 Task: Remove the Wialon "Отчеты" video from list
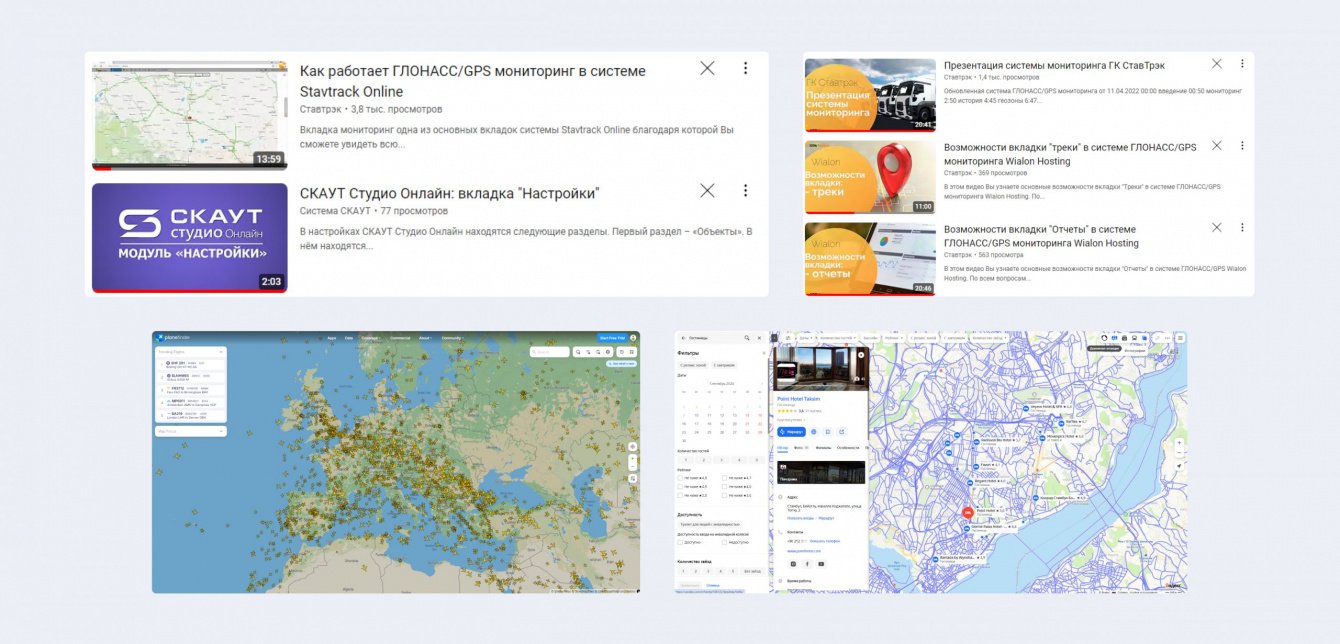point(1217,227)
